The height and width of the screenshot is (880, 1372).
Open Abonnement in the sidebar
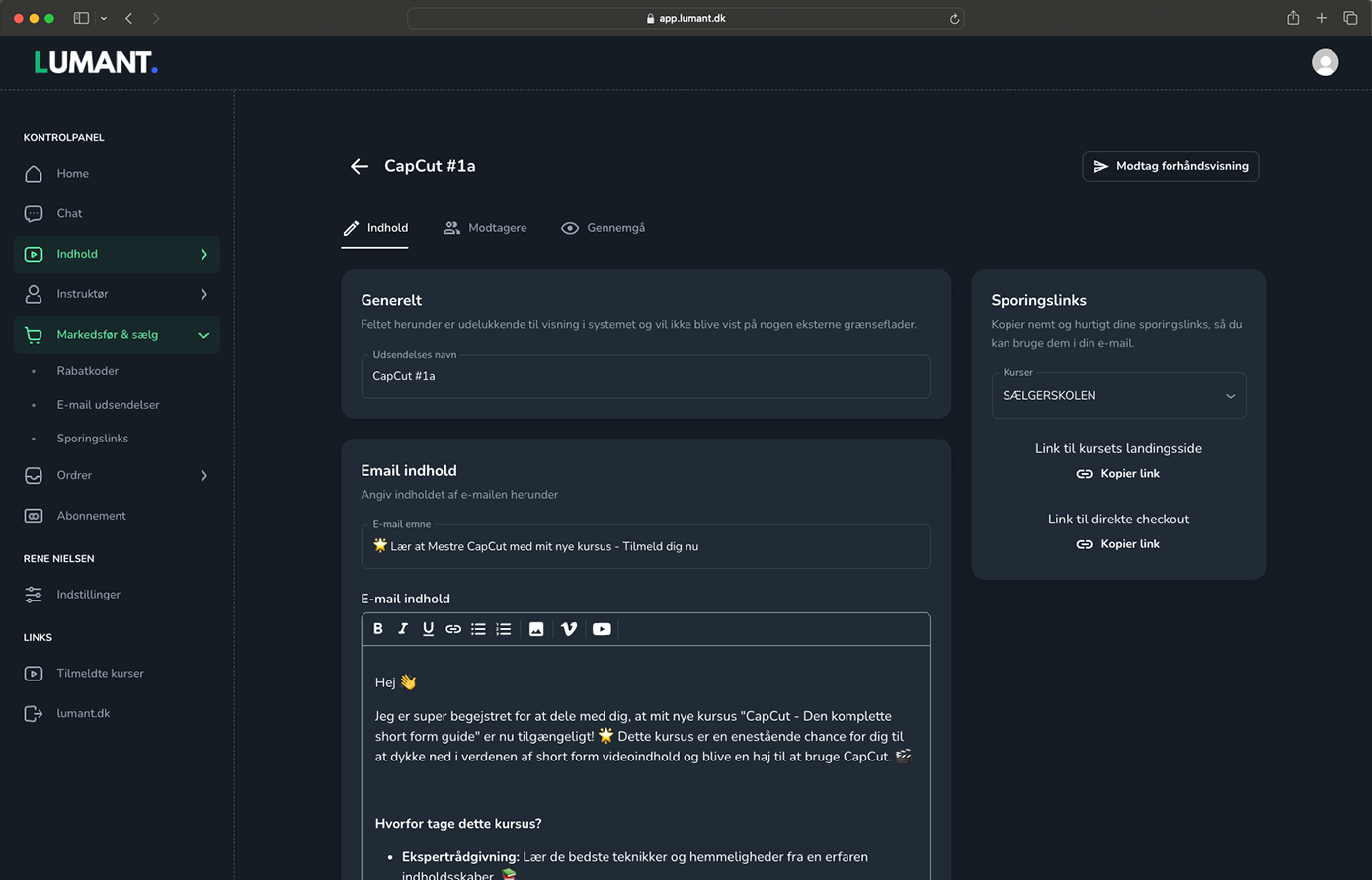point(117,516)
